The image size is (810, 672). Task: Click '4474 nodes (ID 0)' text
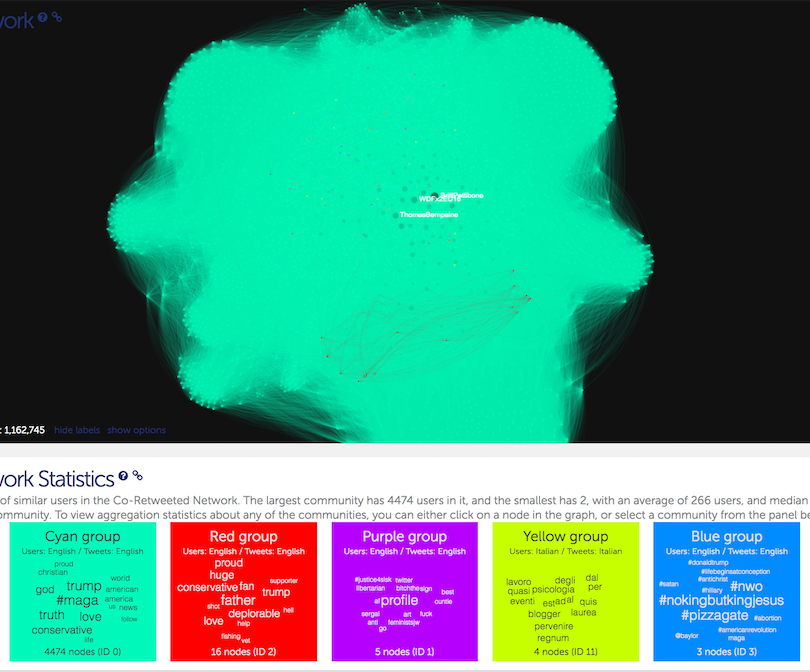click(83, 651)
